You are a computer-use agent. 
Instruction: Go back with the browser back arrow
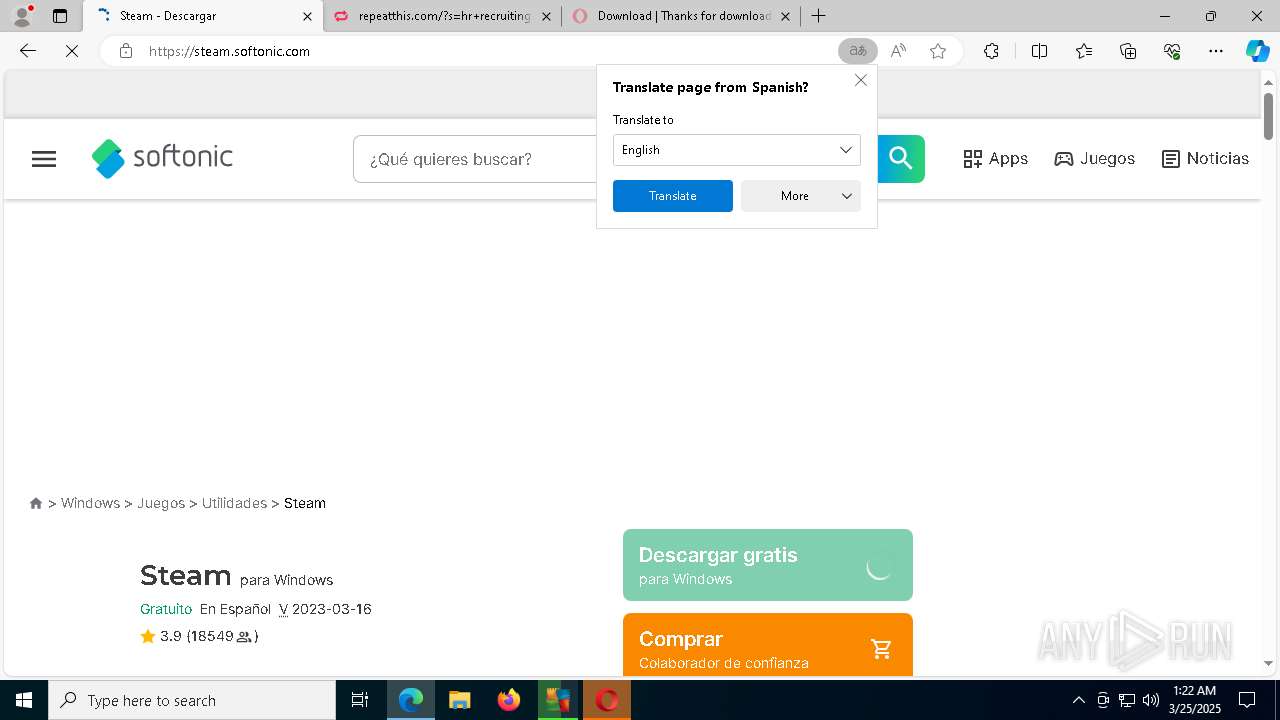[28, 51]
